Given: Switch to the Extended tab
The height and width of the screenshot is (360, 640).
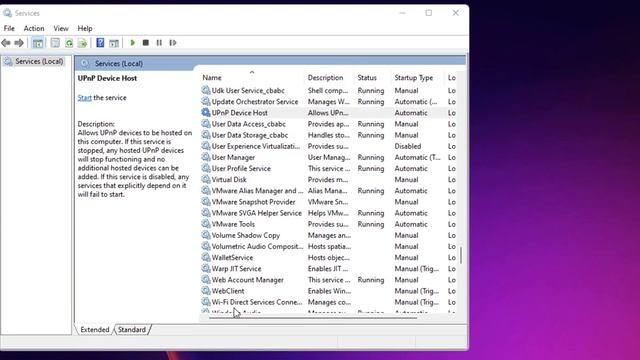Looking at the screenshot, I should pos(95,329).
